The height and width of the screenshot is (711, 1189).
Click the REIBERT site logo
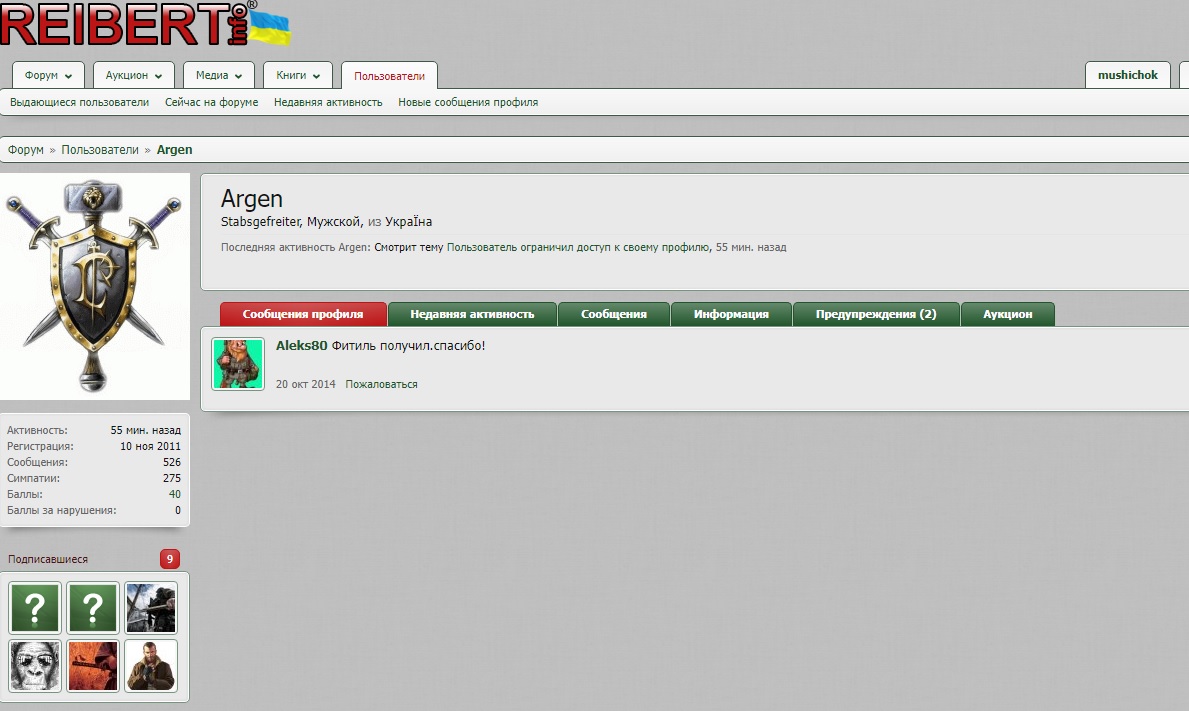click(144, 24)
